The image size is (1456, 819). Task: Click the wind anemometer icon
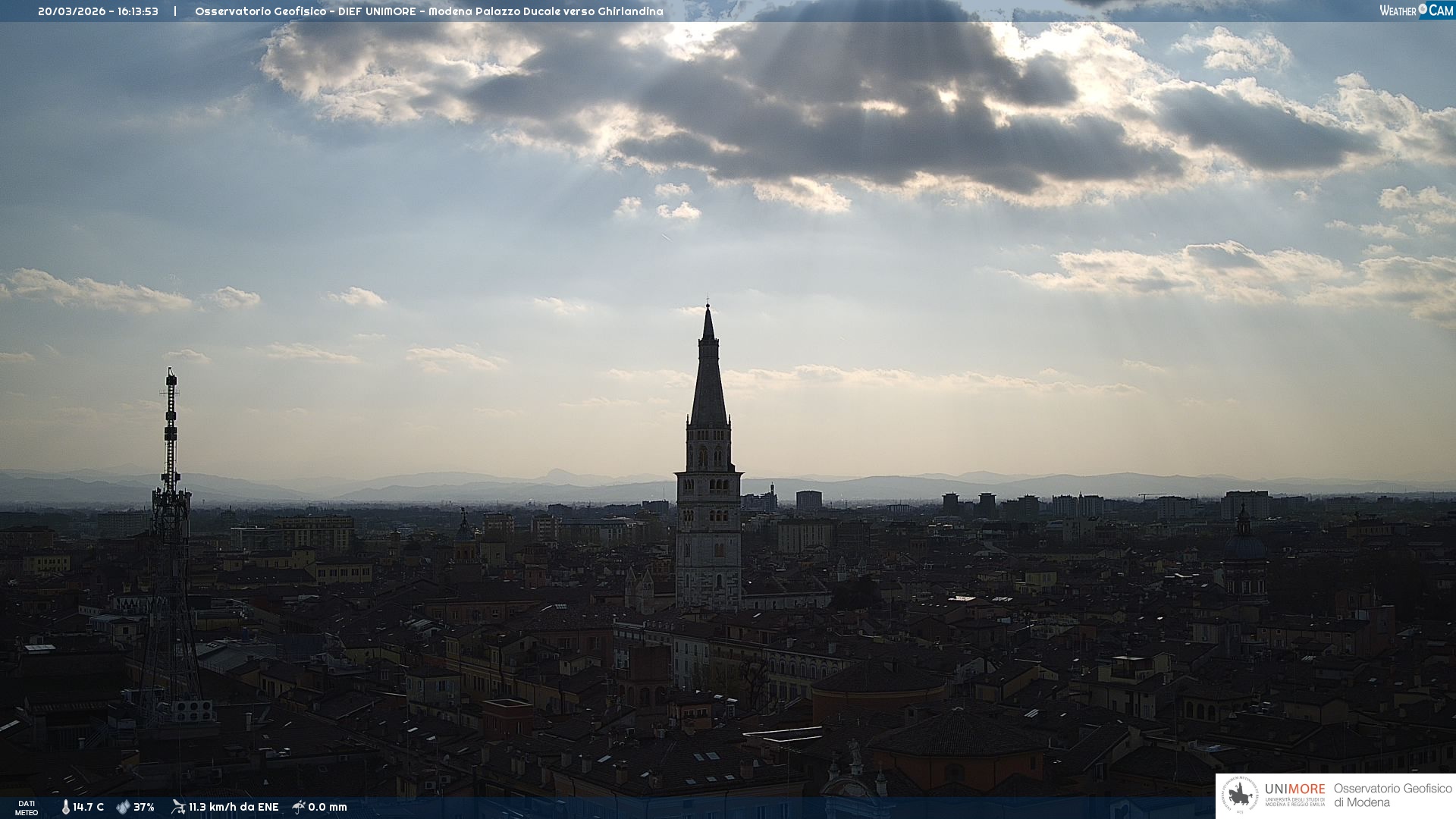[178, 807]
